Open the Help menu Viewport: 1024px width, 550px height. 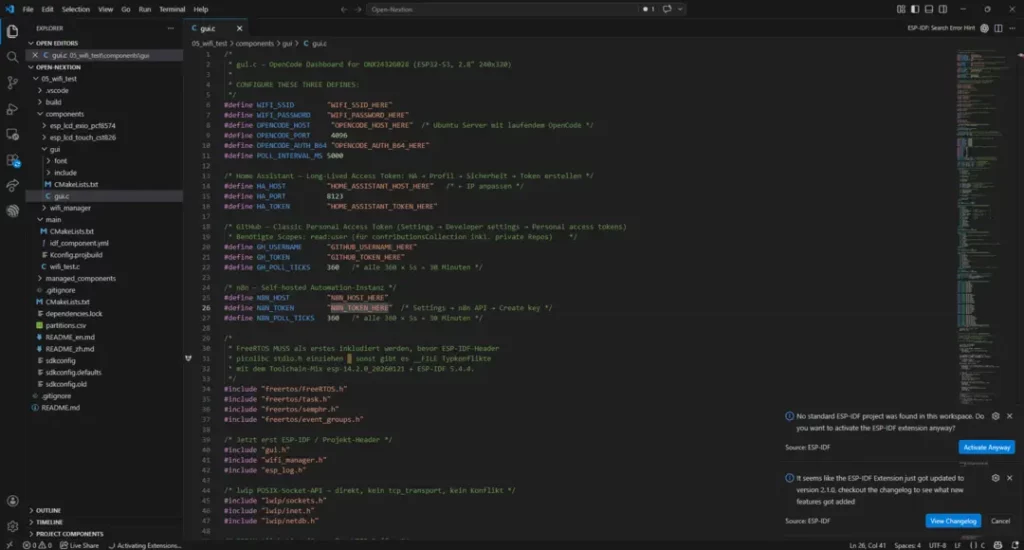coord(200,9)
